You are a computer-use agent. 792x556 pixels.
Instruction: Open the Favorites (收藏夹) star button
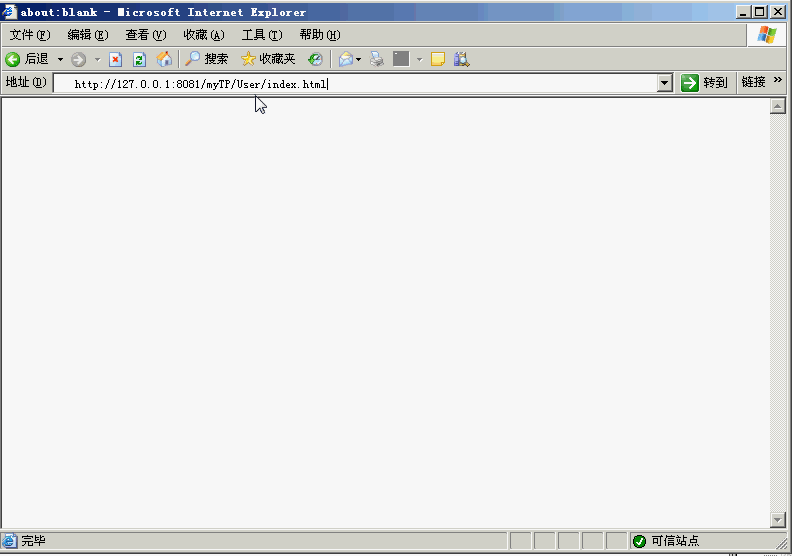268,59
